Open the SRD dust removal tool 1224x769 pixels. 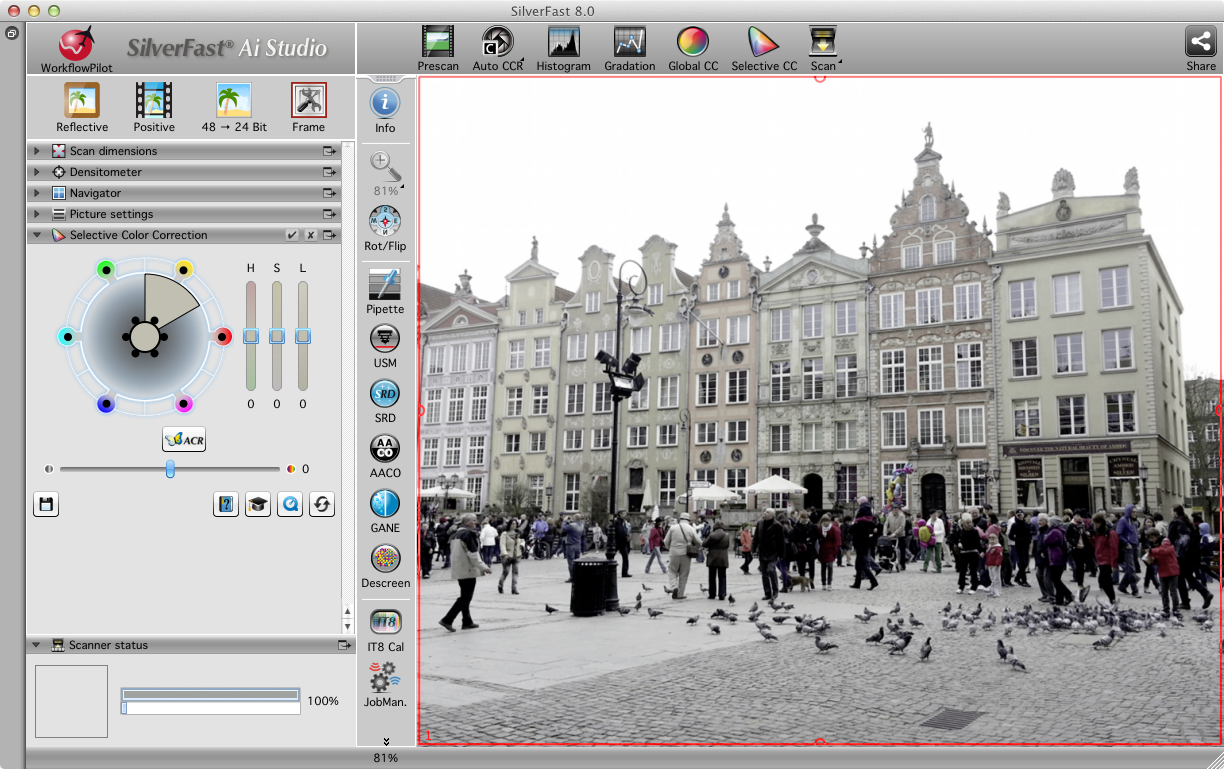click(x=385, y=394)
